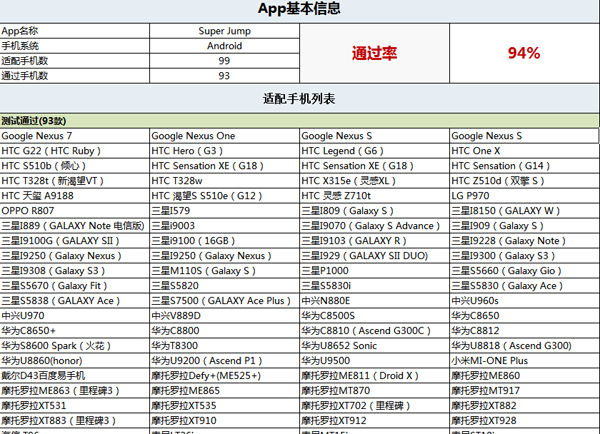The width and height of the screenshot is (600, 434).
Task: Click the "Android" system value cell
Action: [x=224, y=46]
